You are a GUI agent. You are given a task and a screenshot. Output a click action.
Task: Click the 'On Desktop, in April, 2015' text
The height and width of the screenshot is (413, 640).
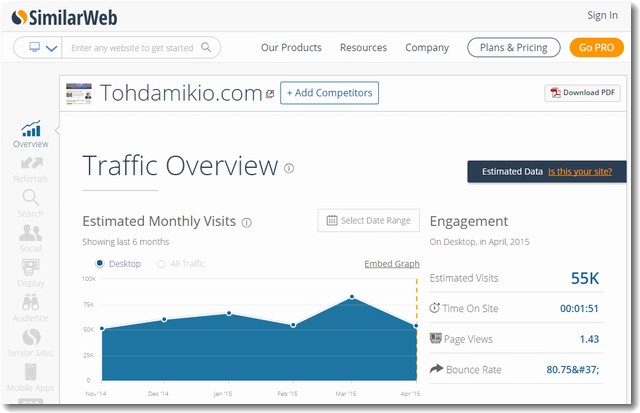479,242
